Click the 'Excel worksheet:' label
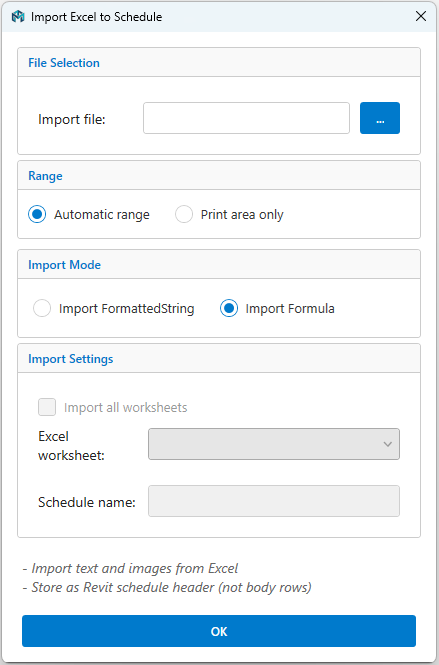Image resolution: width=439 pixels, height=665 pixels. point(71,446)
